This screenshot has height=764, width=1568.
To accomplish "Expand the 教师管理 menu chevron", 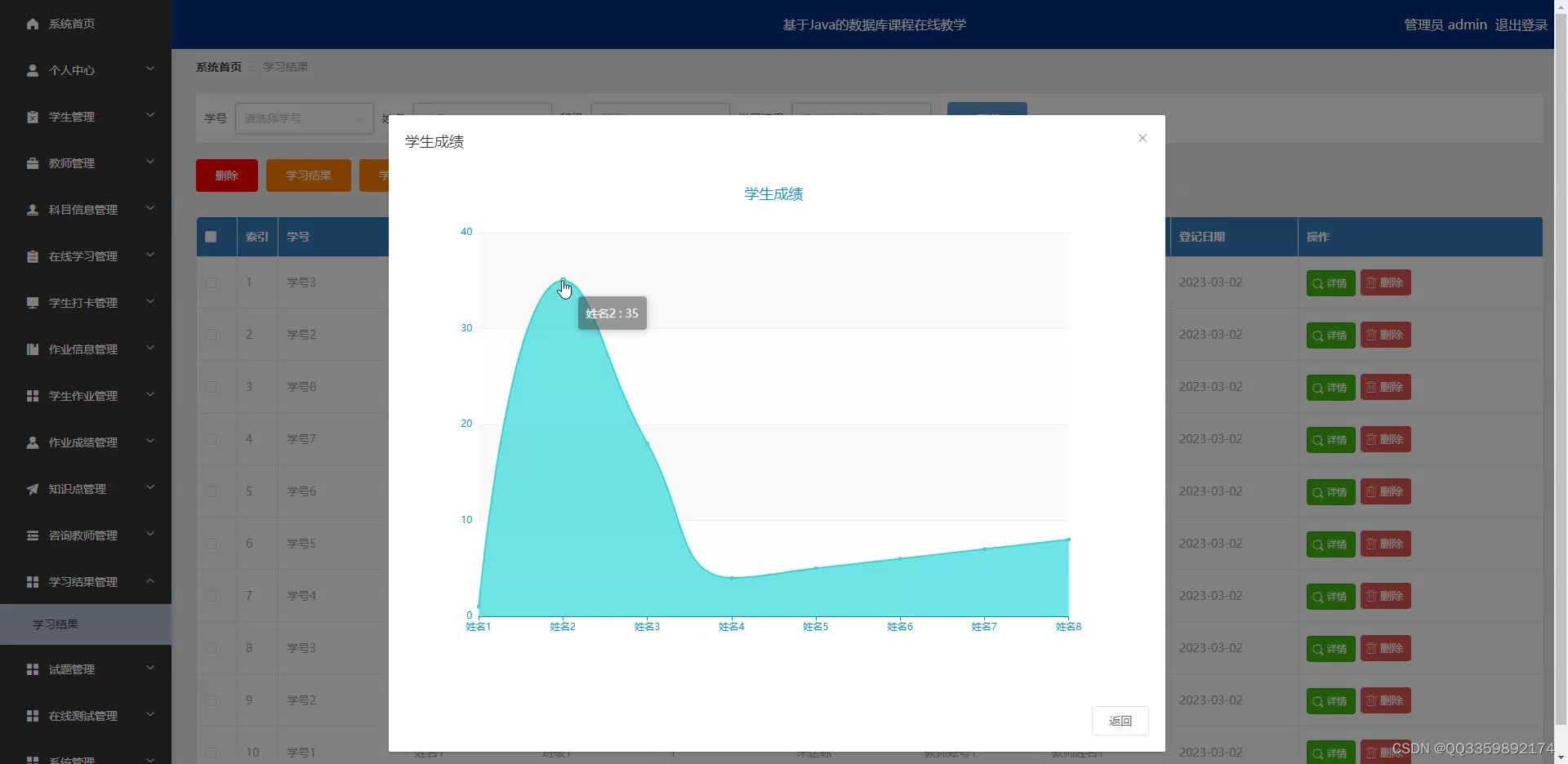I will (x=150, y=162).
